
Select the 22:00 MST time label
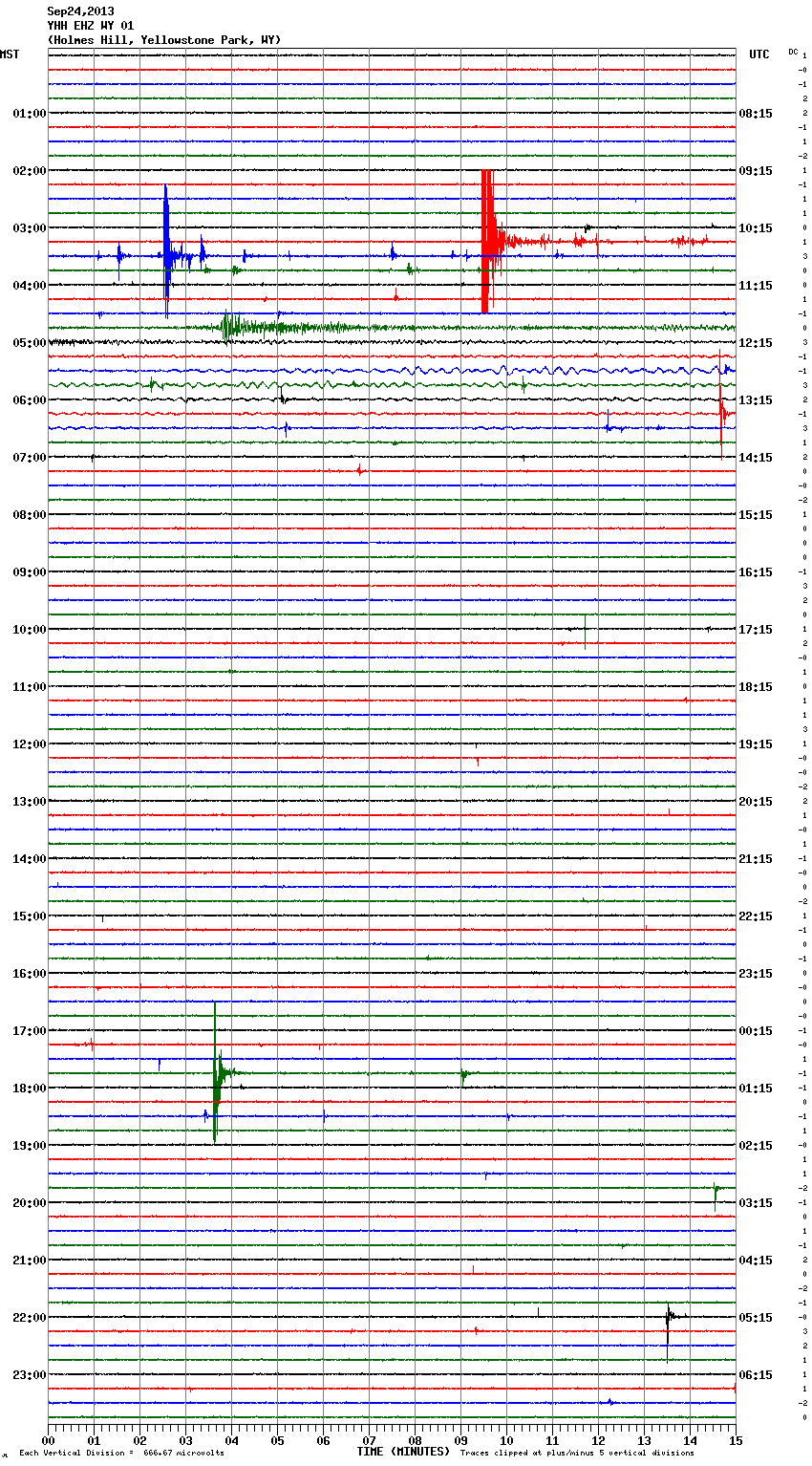(30, 1318)
